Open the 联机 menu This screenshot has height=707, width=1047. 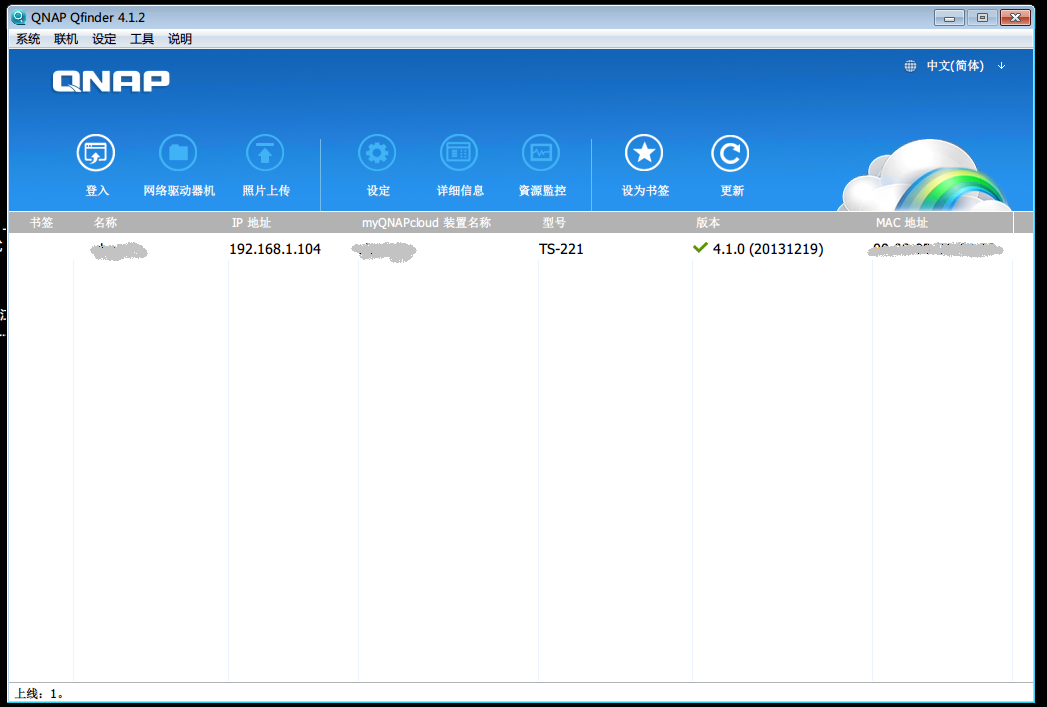(x=66, y=39)
